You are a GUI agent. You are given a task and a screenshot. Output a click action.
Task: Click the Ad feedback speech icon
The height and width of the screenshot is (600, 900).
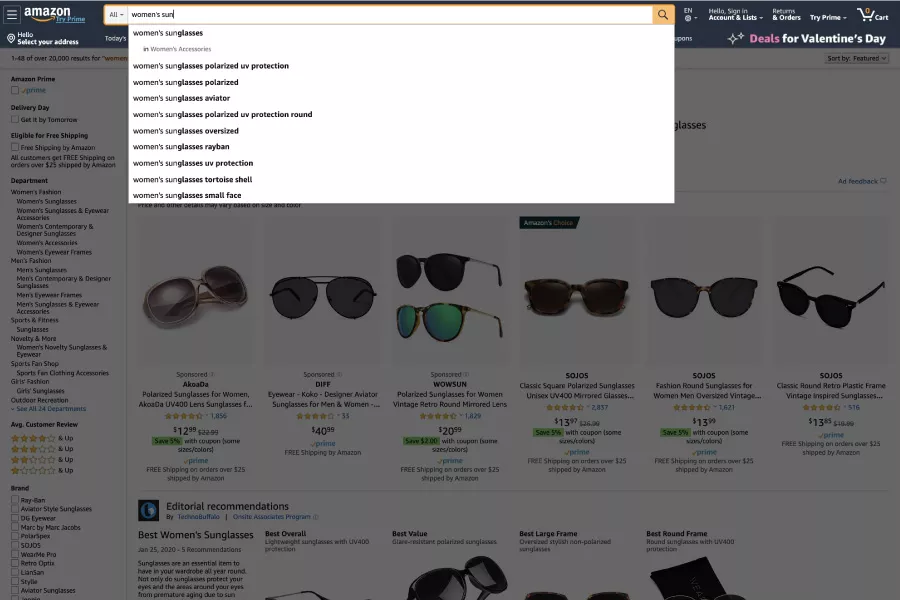click(883, 181)
